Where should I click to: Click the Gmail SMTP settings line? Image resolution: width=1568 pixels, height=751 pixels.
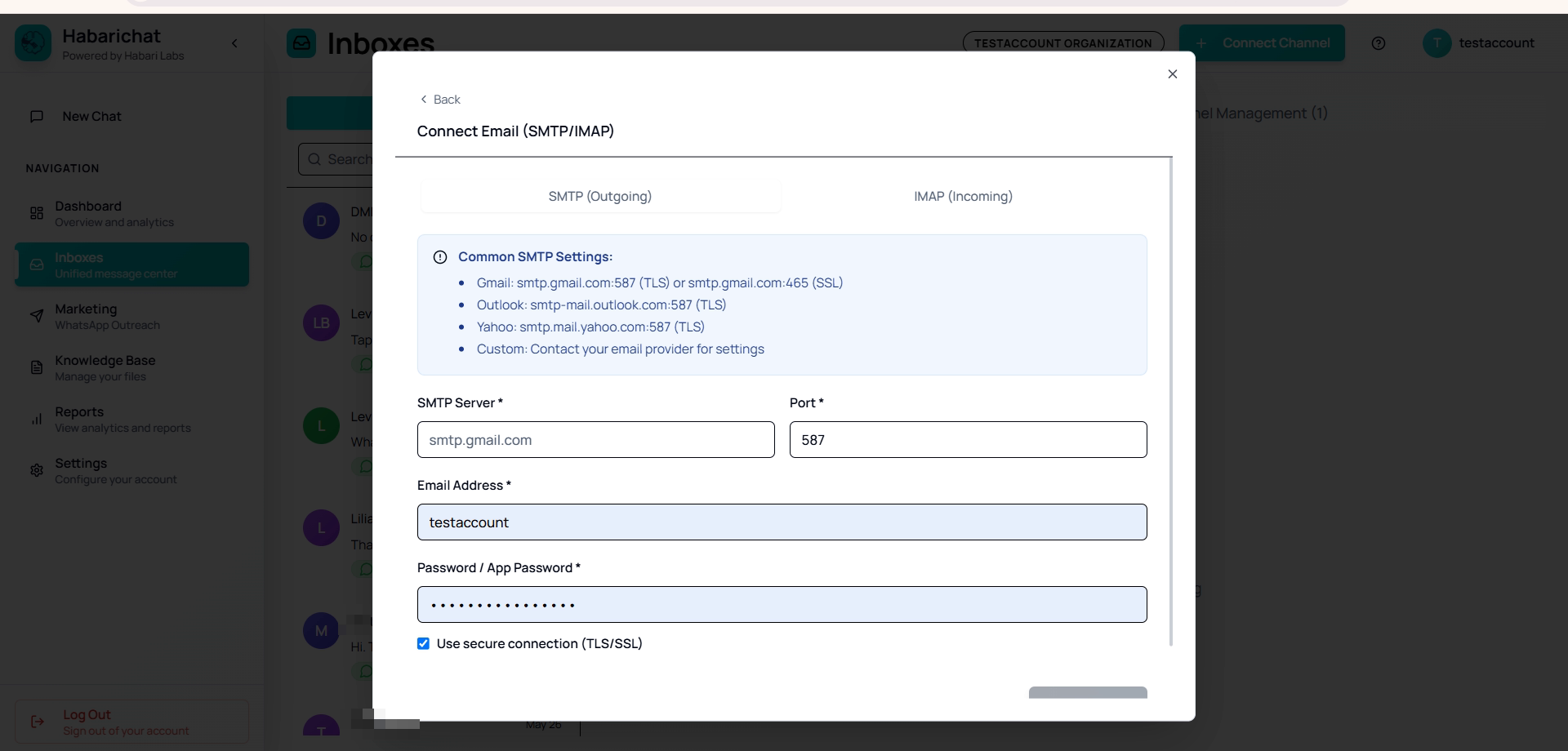pyautogui.click(x=660, y=283)
